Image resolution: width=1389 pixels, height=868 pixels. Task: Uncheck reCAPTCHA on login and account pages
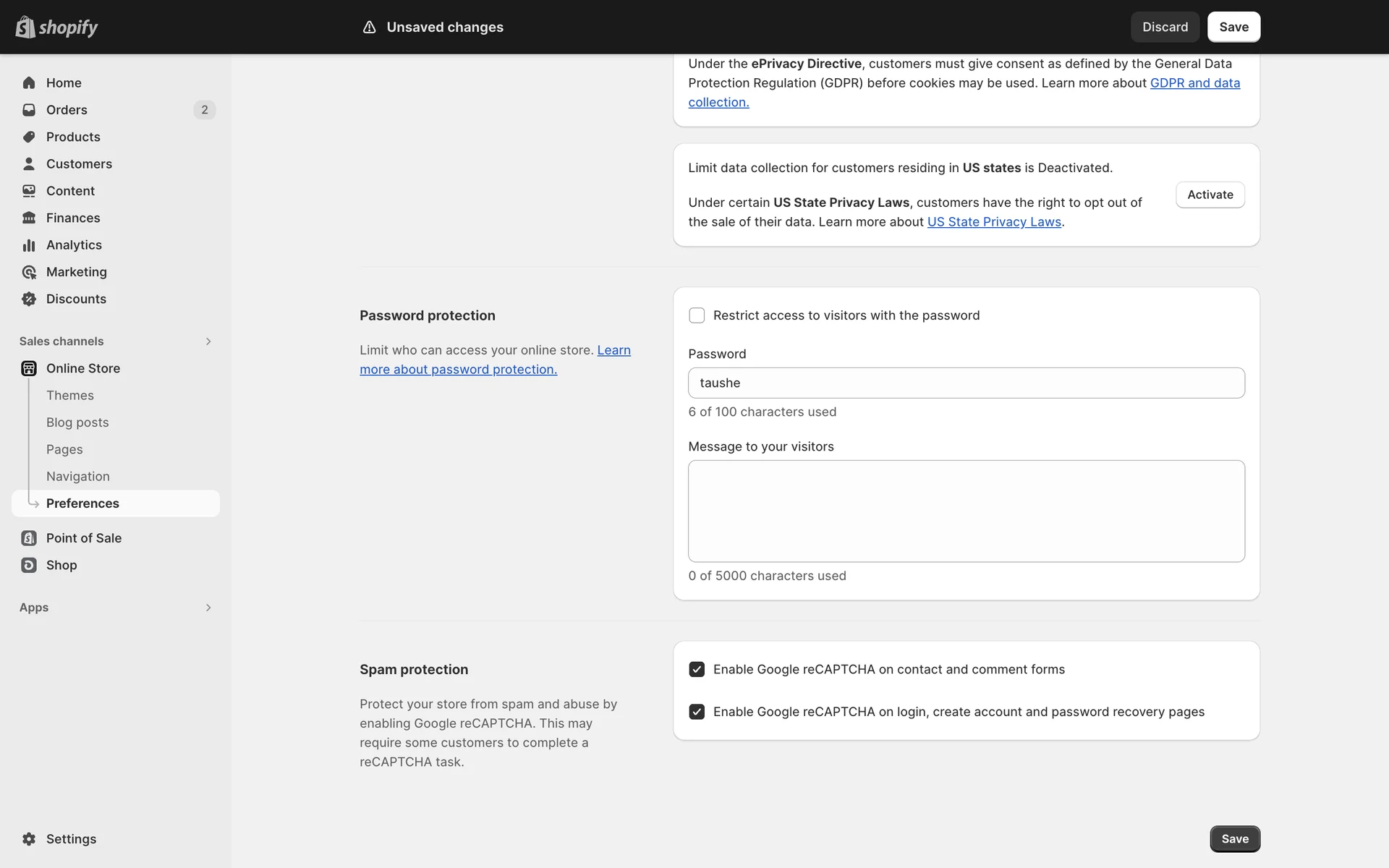click(x=697, y=712)
